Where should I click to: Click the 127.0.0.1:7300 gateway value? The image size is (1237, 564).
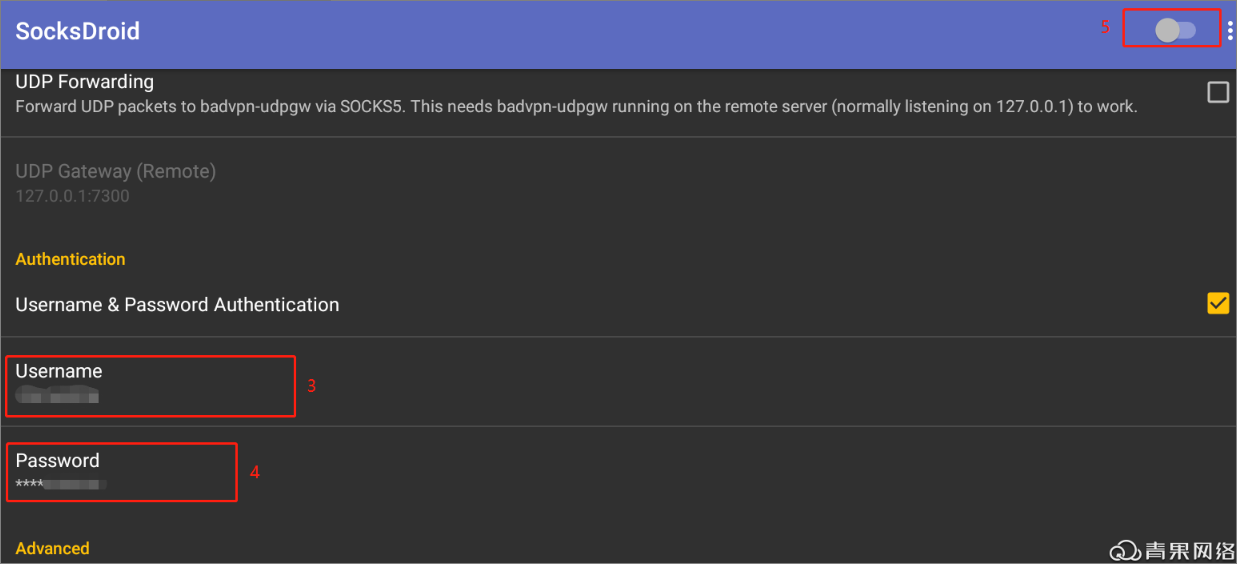pyautogui.click(x=72, y=196)
